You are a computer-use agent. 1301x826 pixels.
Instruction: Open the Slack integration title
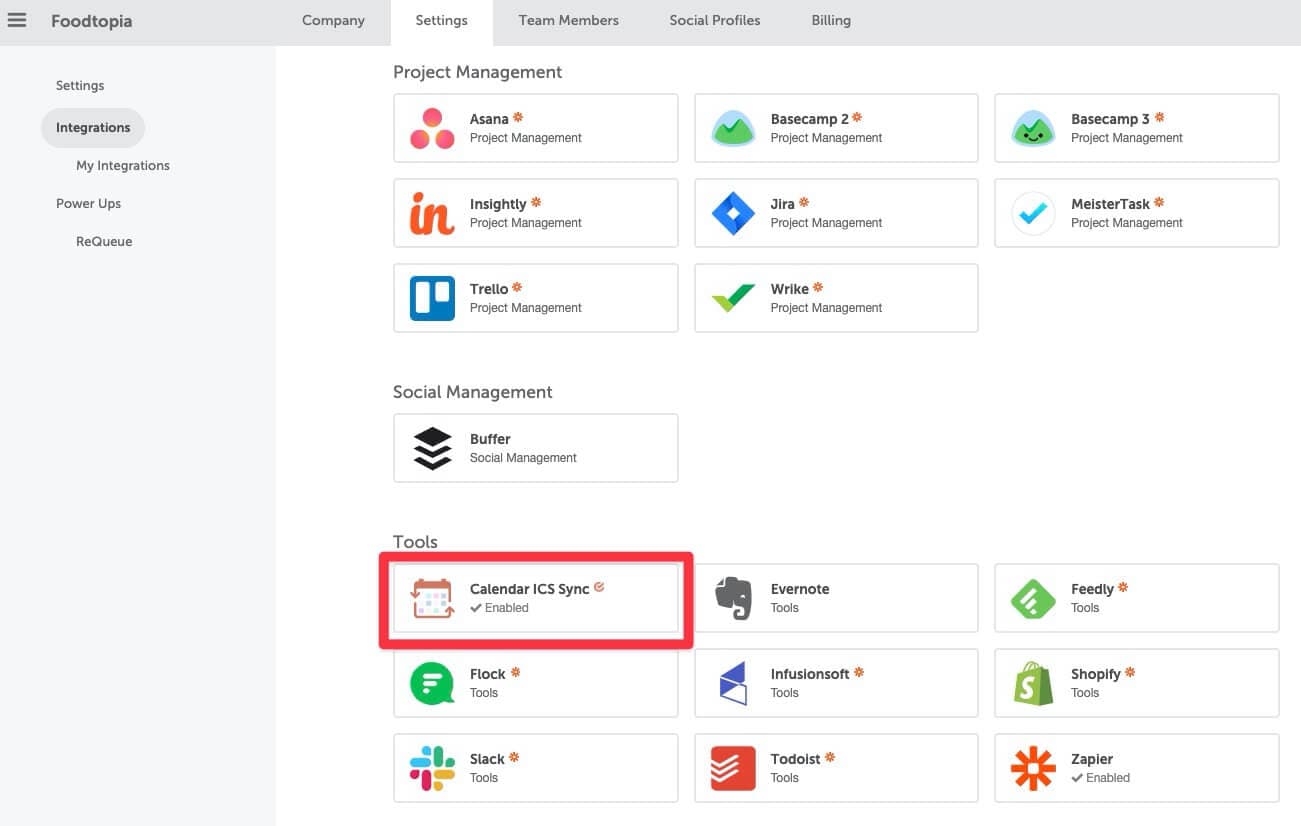(487, 759)
